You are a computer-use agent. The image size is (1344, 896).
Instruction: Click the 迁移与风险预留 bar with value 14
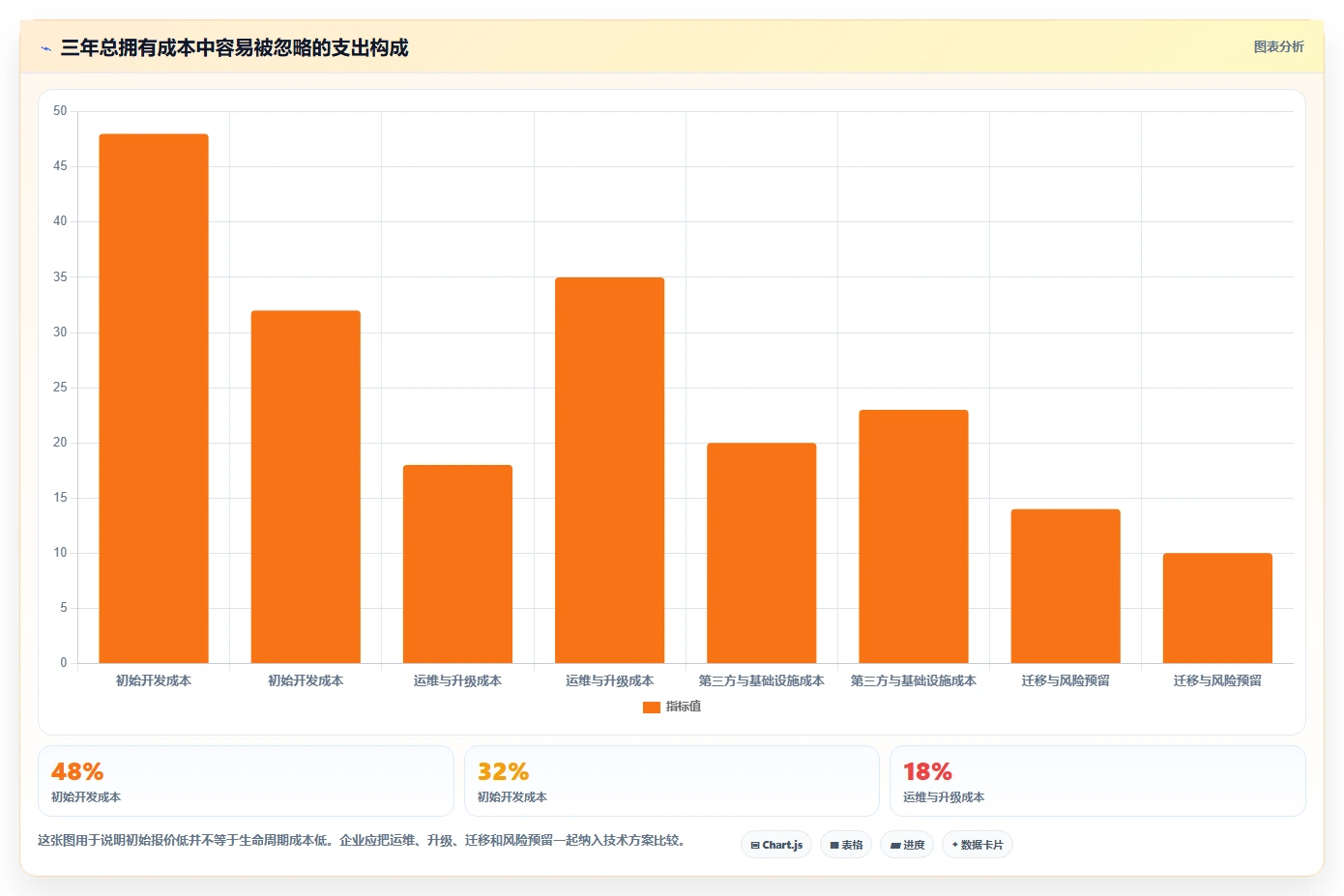point(1066,586)
